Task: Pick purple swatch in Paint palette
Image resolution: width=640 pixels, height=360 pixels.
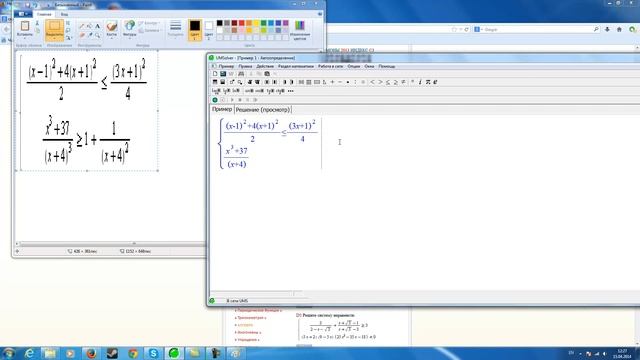Action: 286,23
